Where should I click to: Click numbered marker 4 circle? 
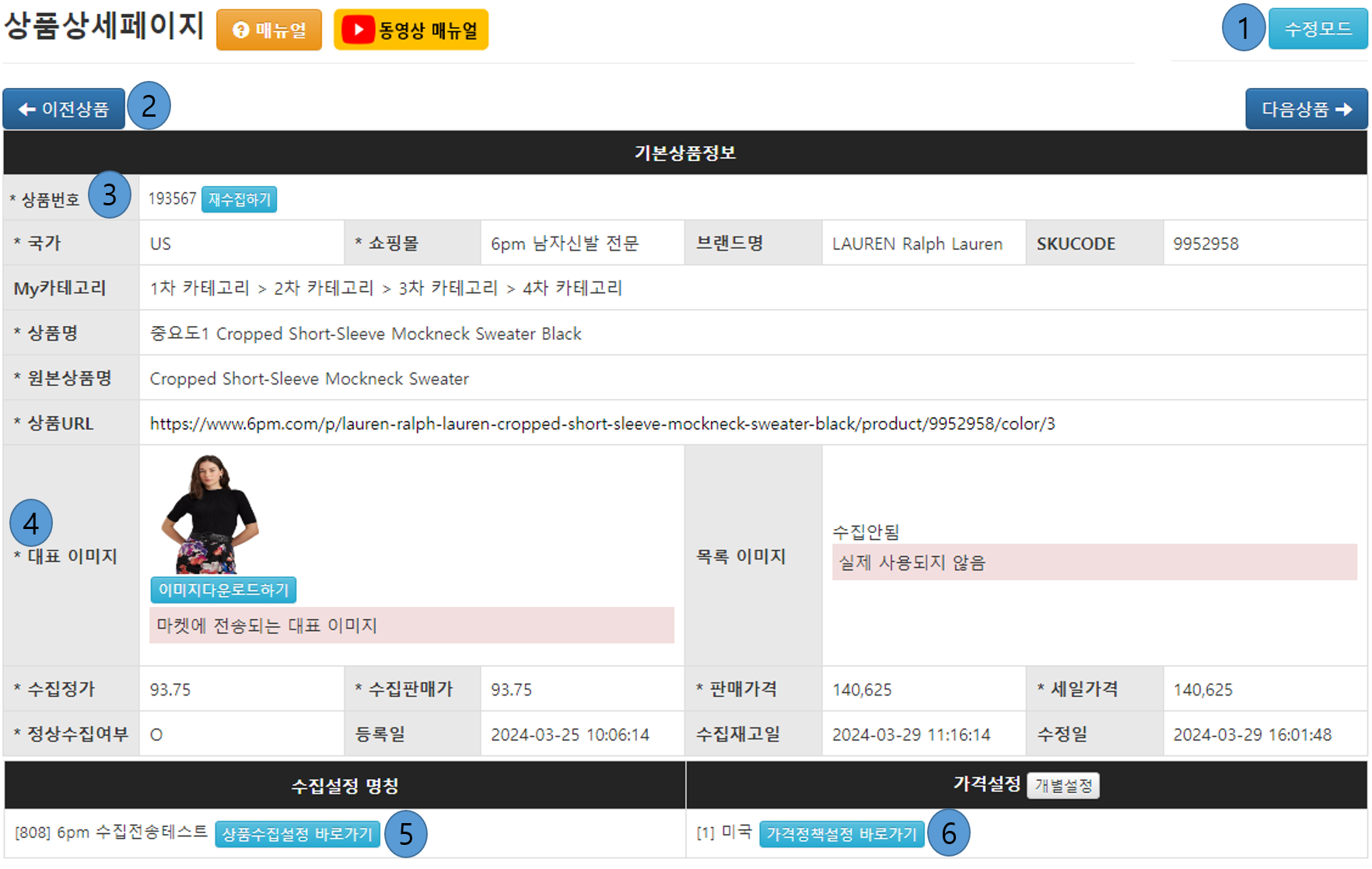click(x=31, y=523)
